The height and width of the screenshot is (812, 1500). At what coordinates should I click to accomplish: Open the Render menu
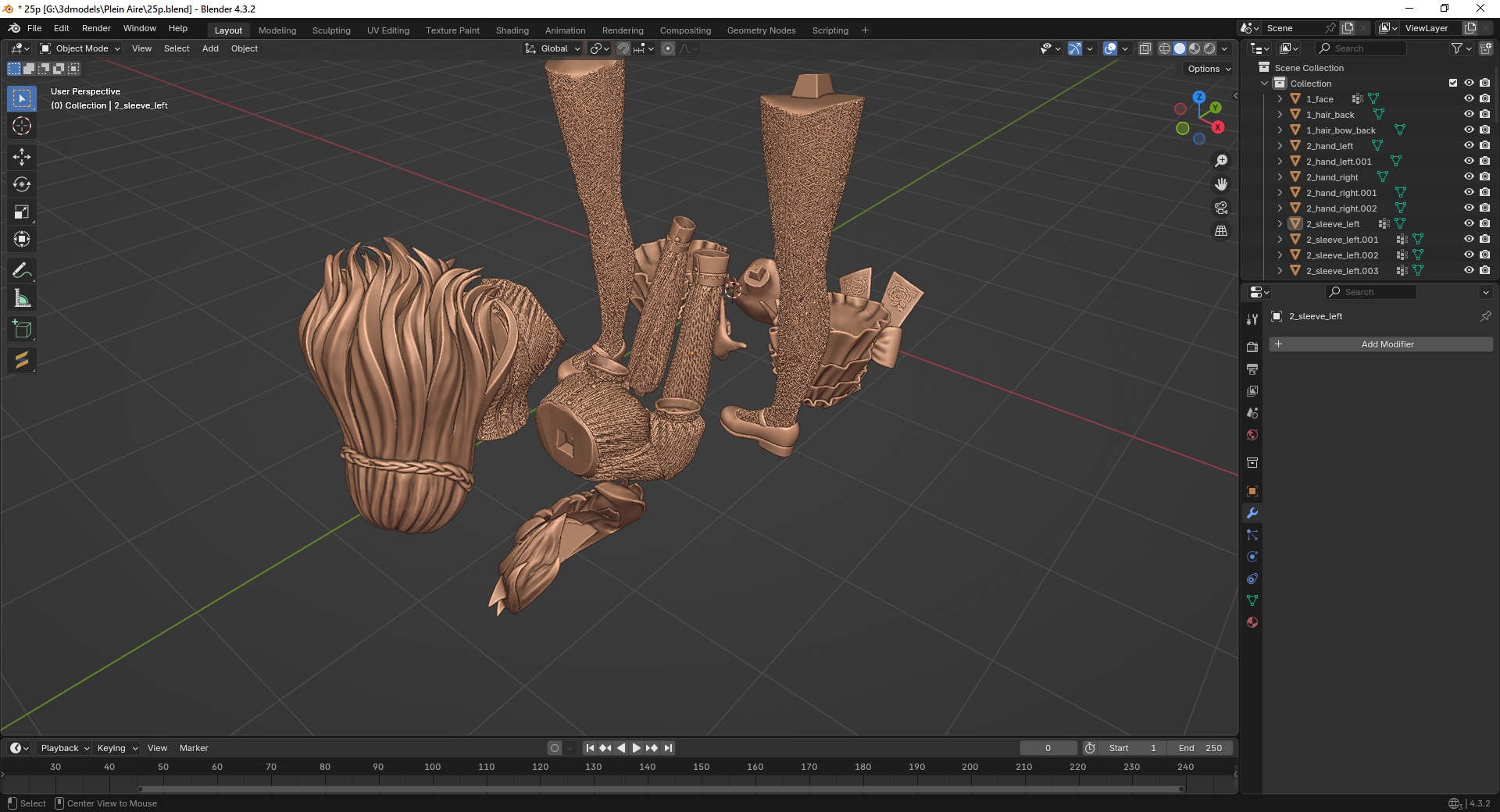tap(96, 28)
